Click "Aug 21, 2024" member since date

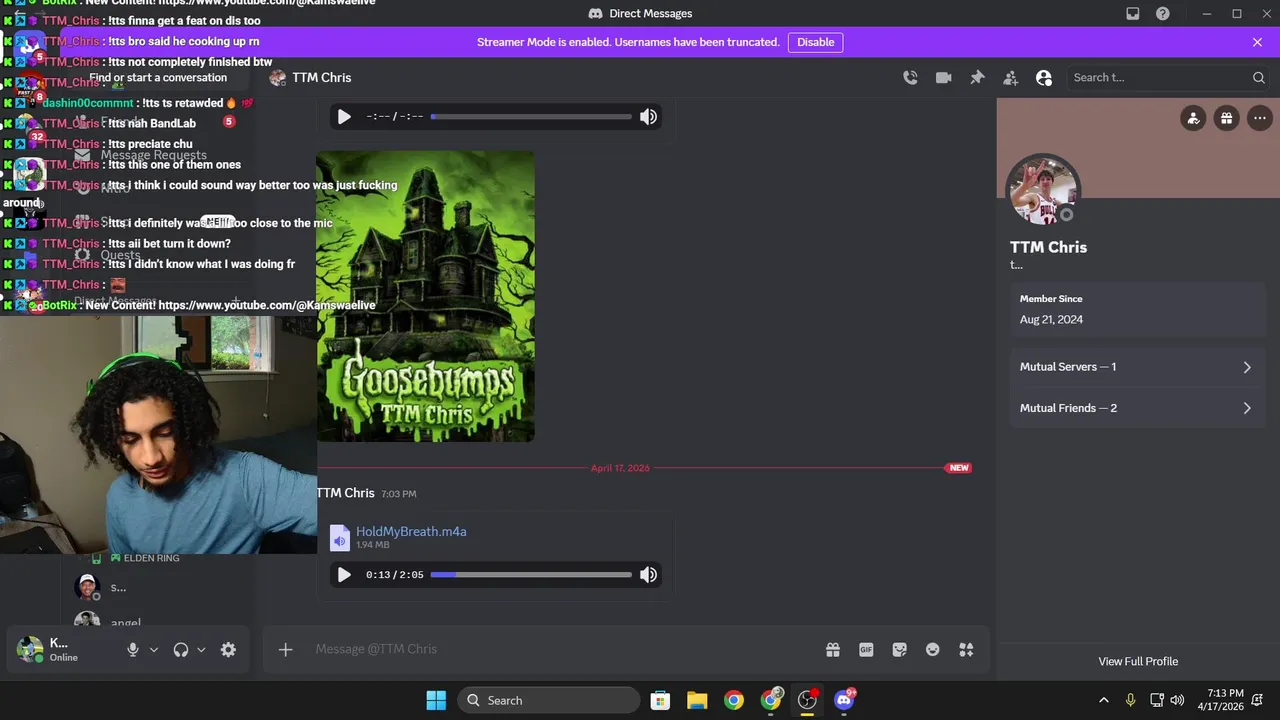pyautogui.click(x=1051, y=320)
